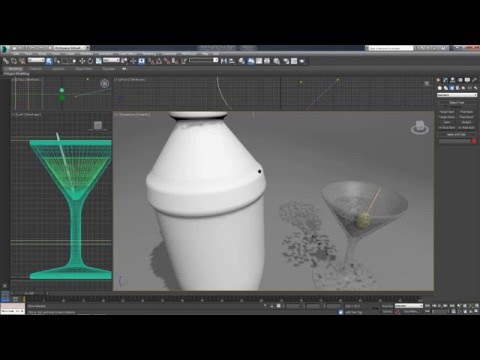The height and width of the screenshot is (360, 480).
Task: Select the Cameras create category
Action: 458,88
